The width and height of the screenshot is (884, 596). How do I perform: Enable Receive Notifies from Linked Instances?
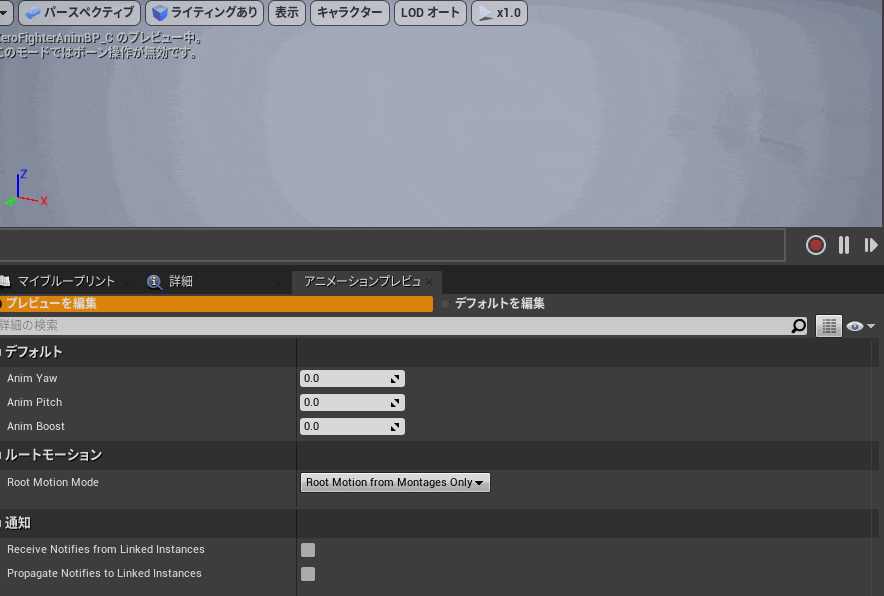307,549
